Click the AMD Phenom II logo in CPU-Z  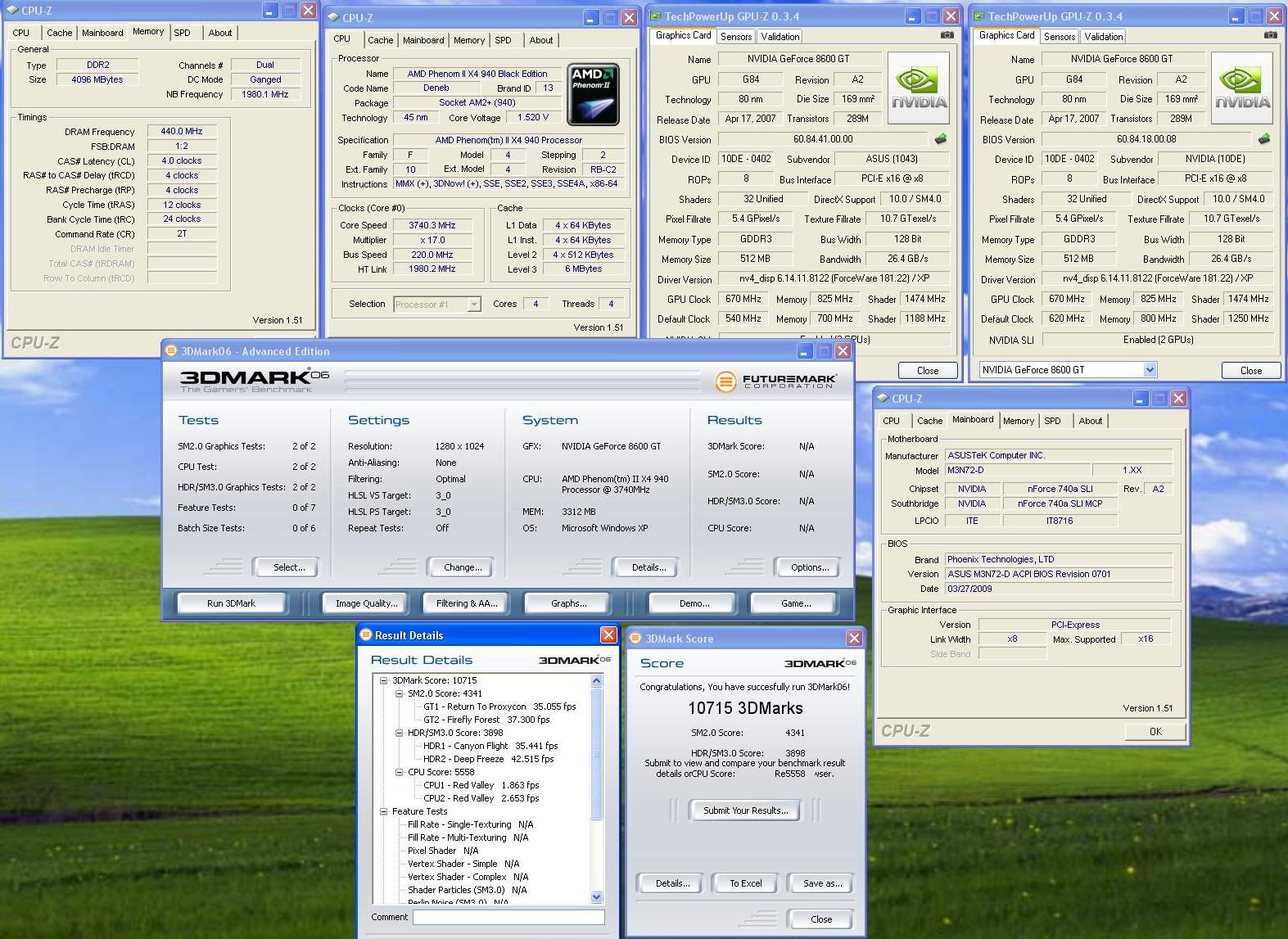coord(594,95)
